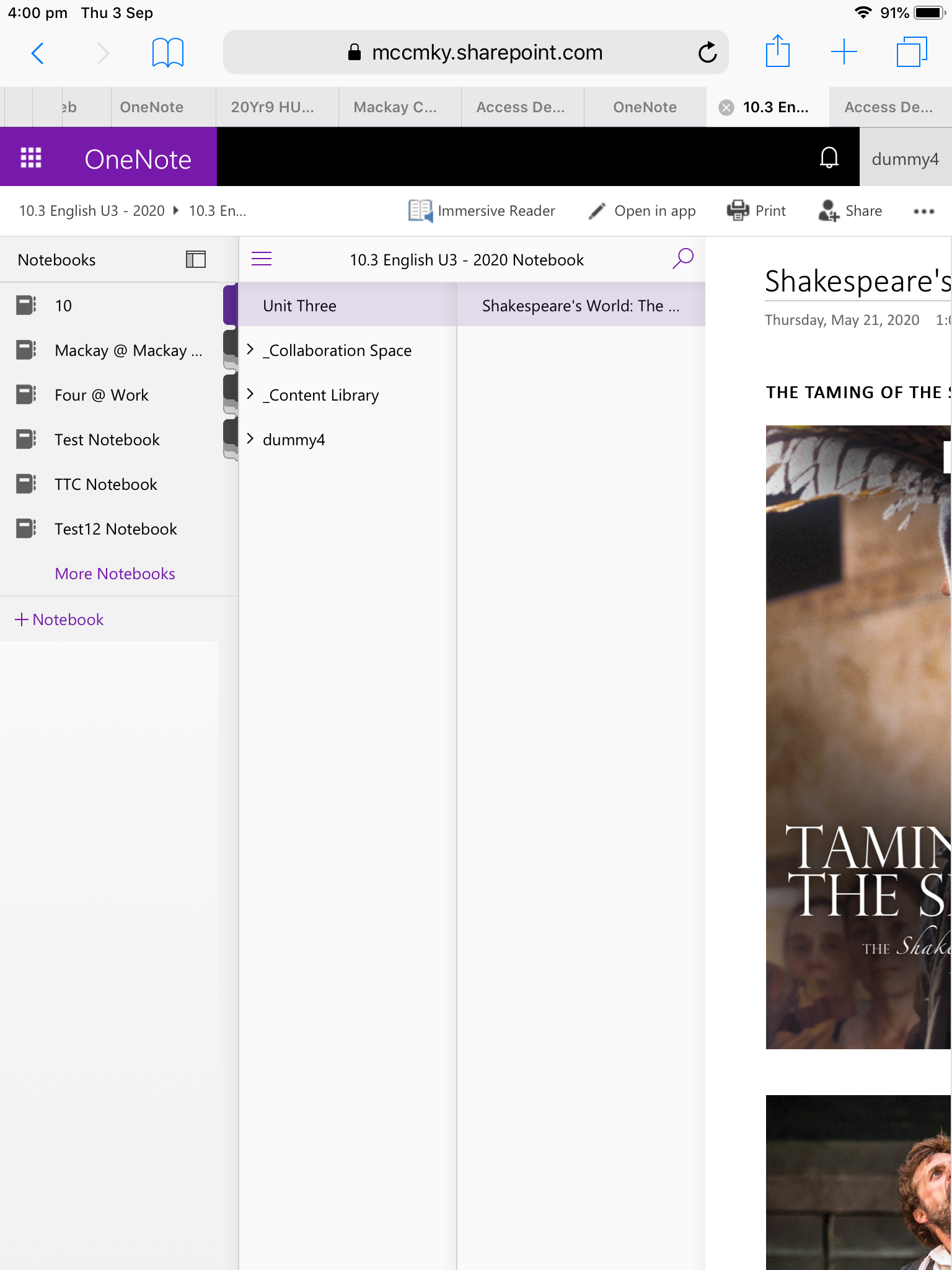
Task: Tap the mccmky.sharepoint.com address bar
Action: 476,53
